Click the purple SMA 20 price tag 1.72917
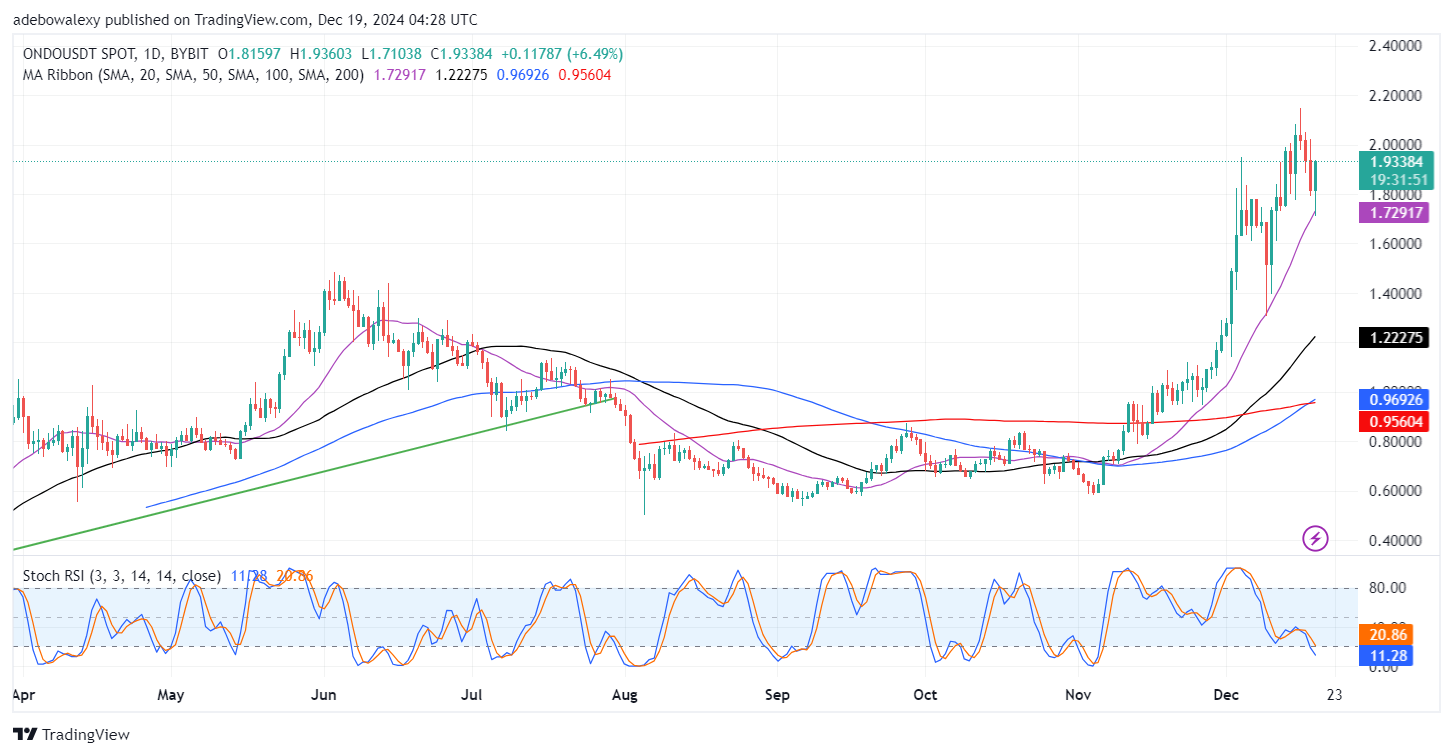The width and height of the screenshot is (1453, 756). tap(1393, 212)
